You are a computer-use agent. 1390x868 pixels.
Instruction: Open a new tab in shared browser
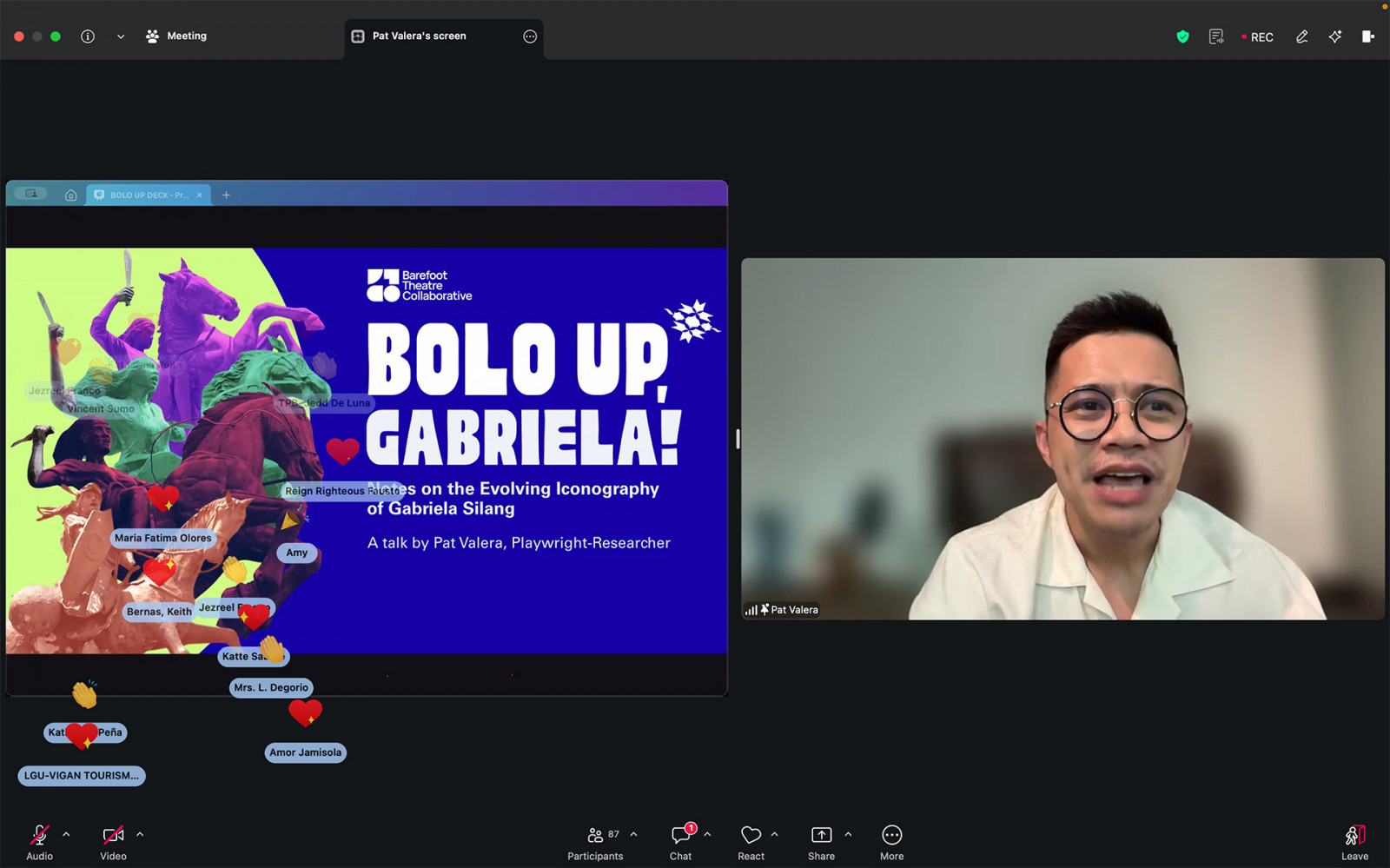point(226,195)
